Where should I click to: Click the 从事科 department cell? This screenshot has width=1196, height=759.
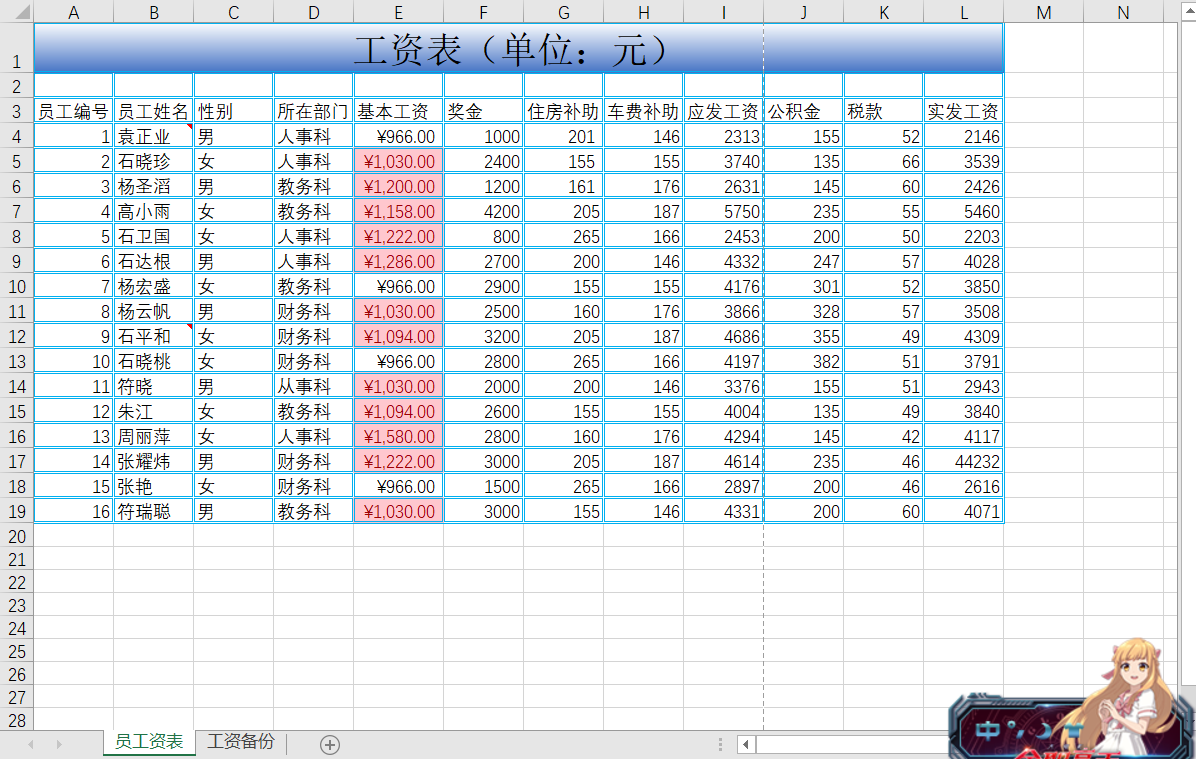(313, 387)
